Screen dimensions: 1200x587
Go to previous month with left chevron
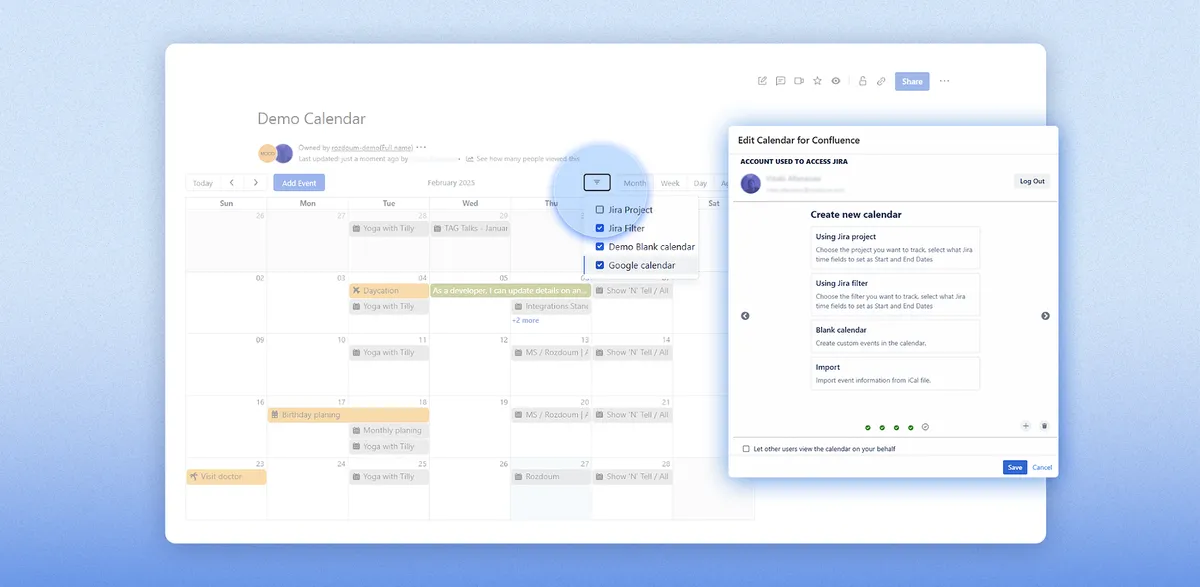pos(231,183)
